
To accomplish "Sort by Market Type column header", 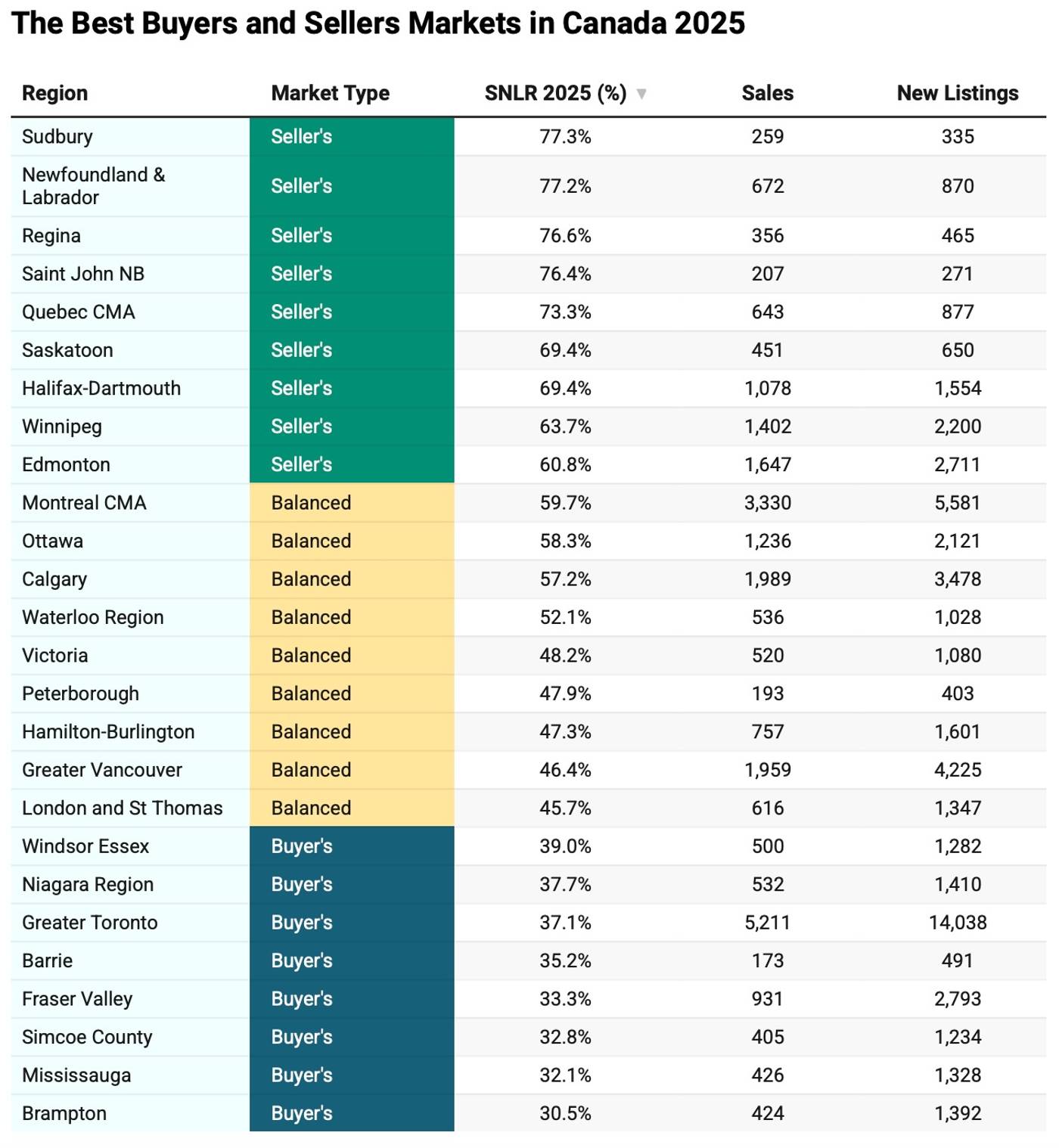I will (x=330, y=93).
